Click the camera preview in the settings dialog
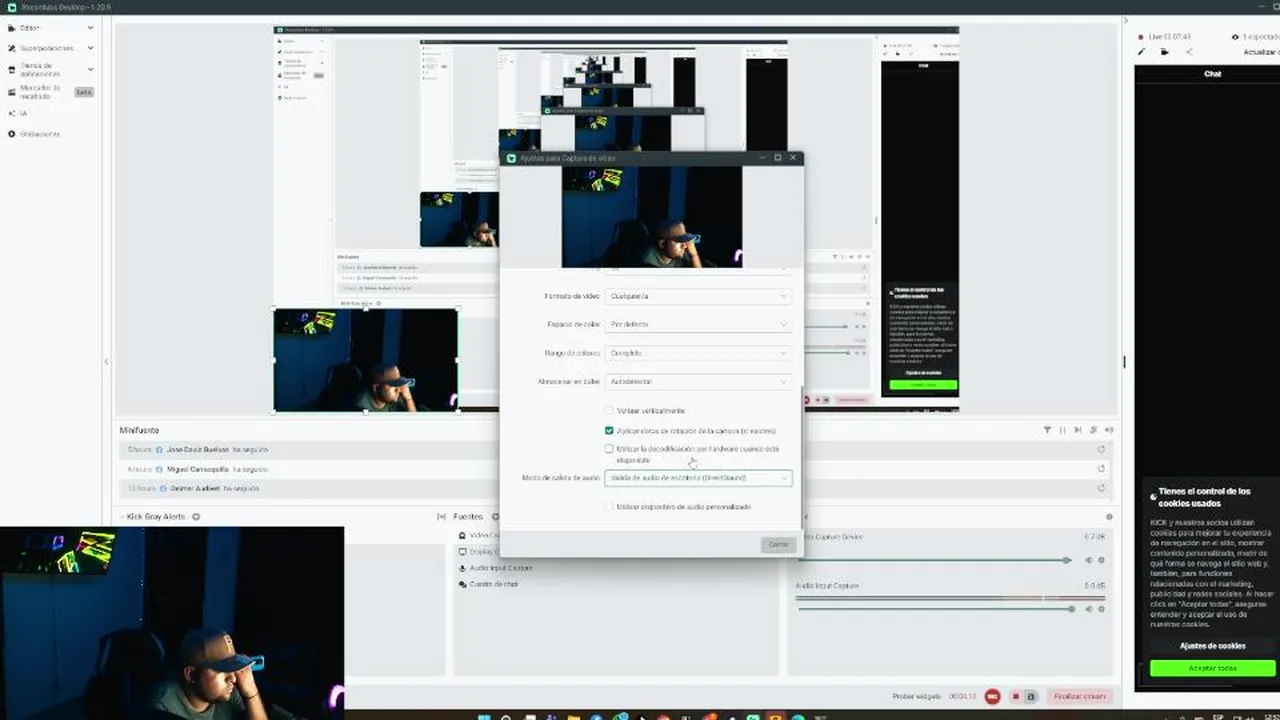Viewport: 1280px width, 720px height. point(652,217)
